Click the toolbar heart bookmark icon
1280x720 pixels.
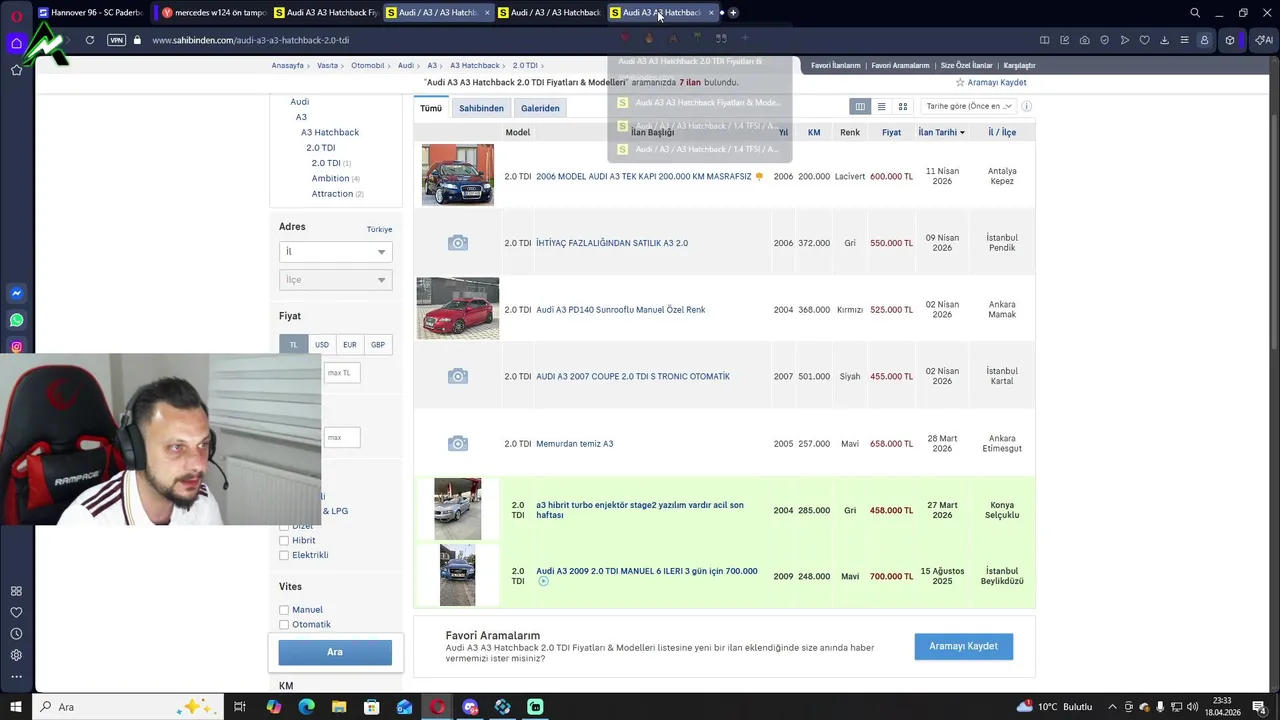coord(1144,40)
